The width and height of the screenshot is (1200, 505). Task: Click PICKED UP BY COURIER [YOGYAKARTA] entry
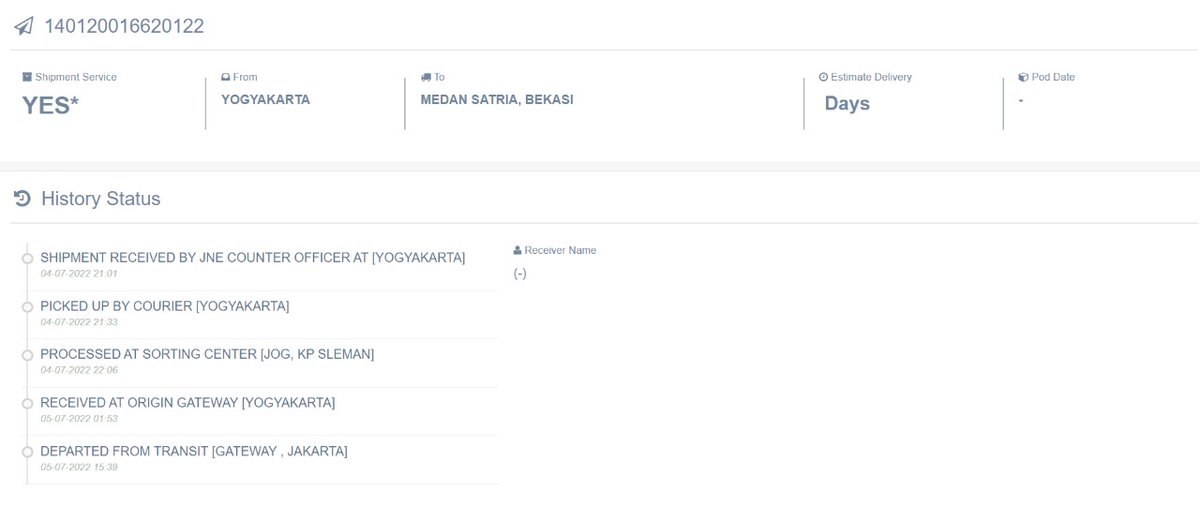(164, 306)
